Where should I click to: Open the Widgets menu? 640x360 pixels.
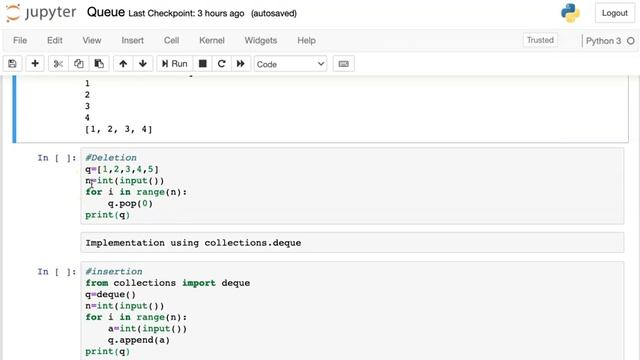click(261, 40)
